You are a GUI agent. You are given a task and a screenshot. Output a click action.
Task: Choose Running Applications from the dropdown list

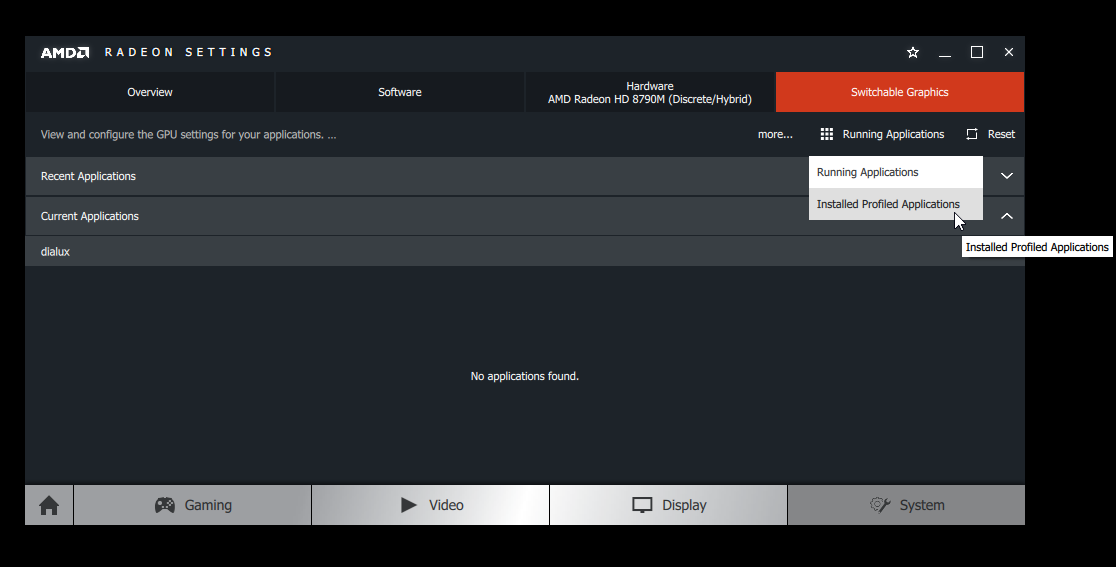[895, 172]
